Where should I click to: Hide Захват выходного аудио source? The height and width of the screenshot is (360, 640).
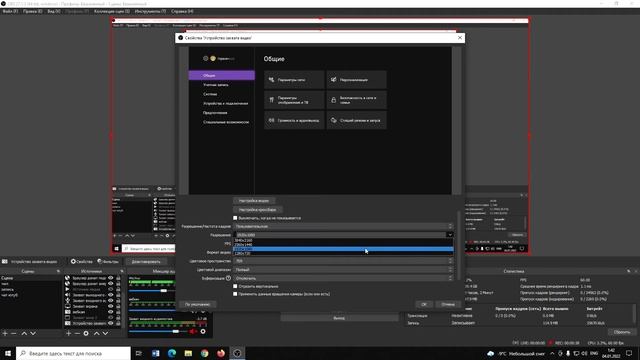tap(111, 295)
